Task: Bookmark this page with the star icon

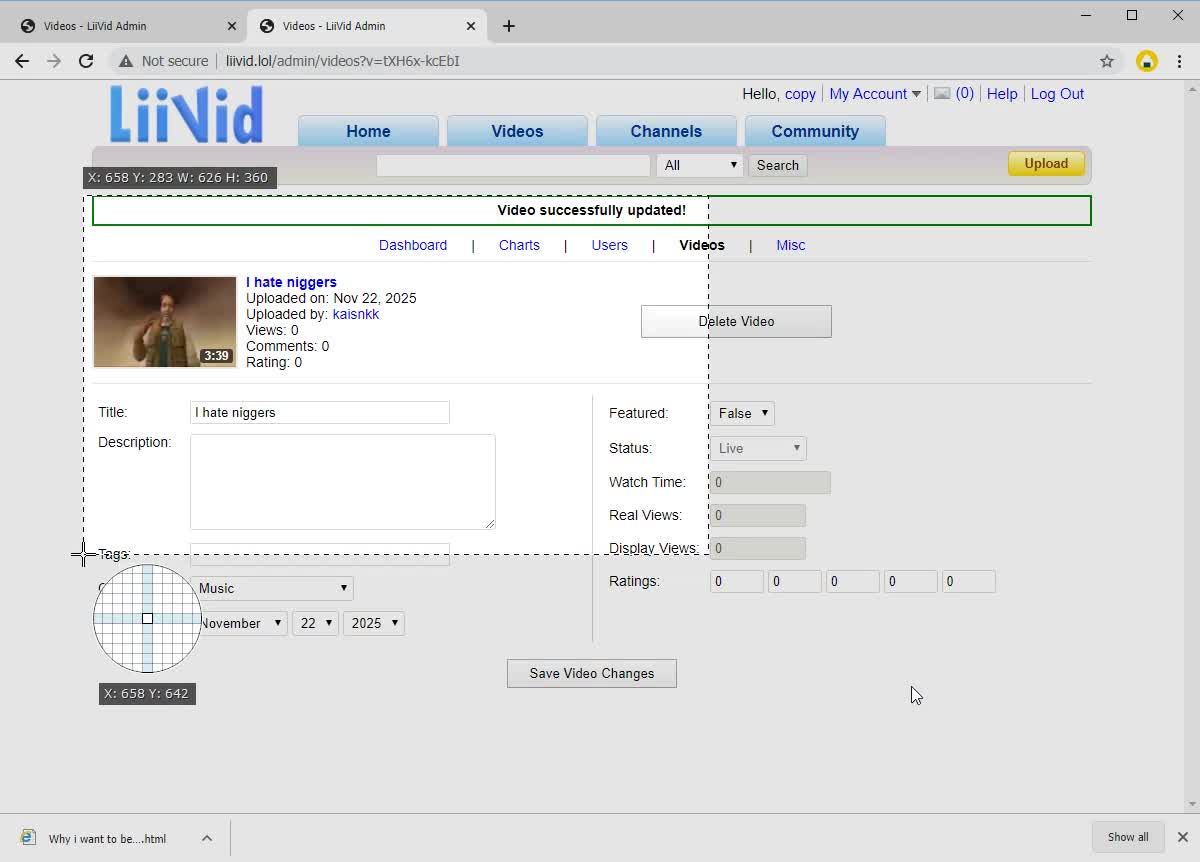Action: [x=1107, y=61]
